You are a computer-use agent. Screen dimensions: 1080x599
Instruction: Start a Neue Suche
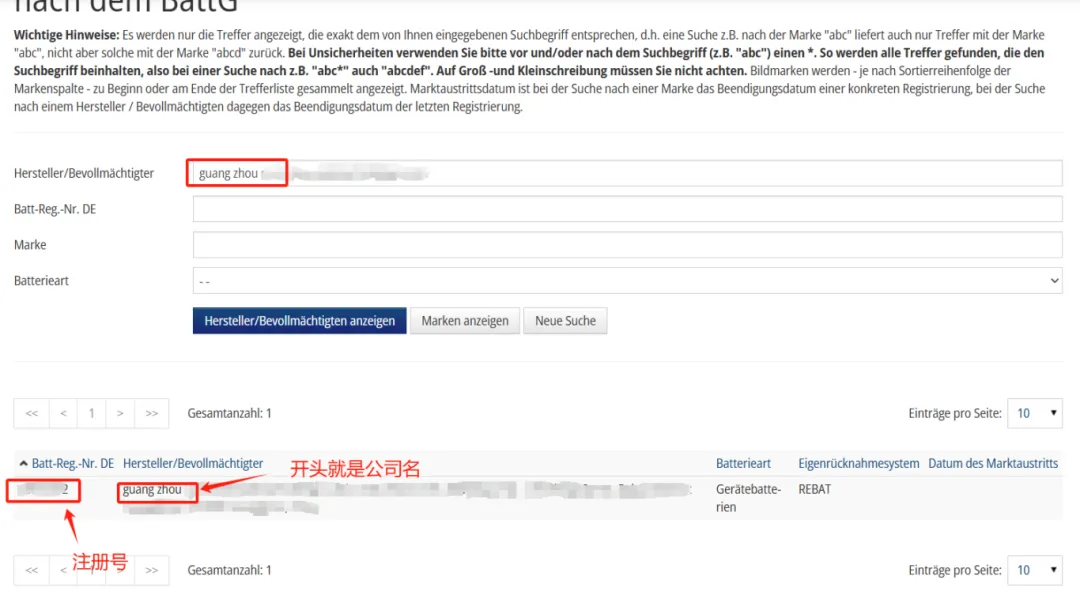coord(565,321)
